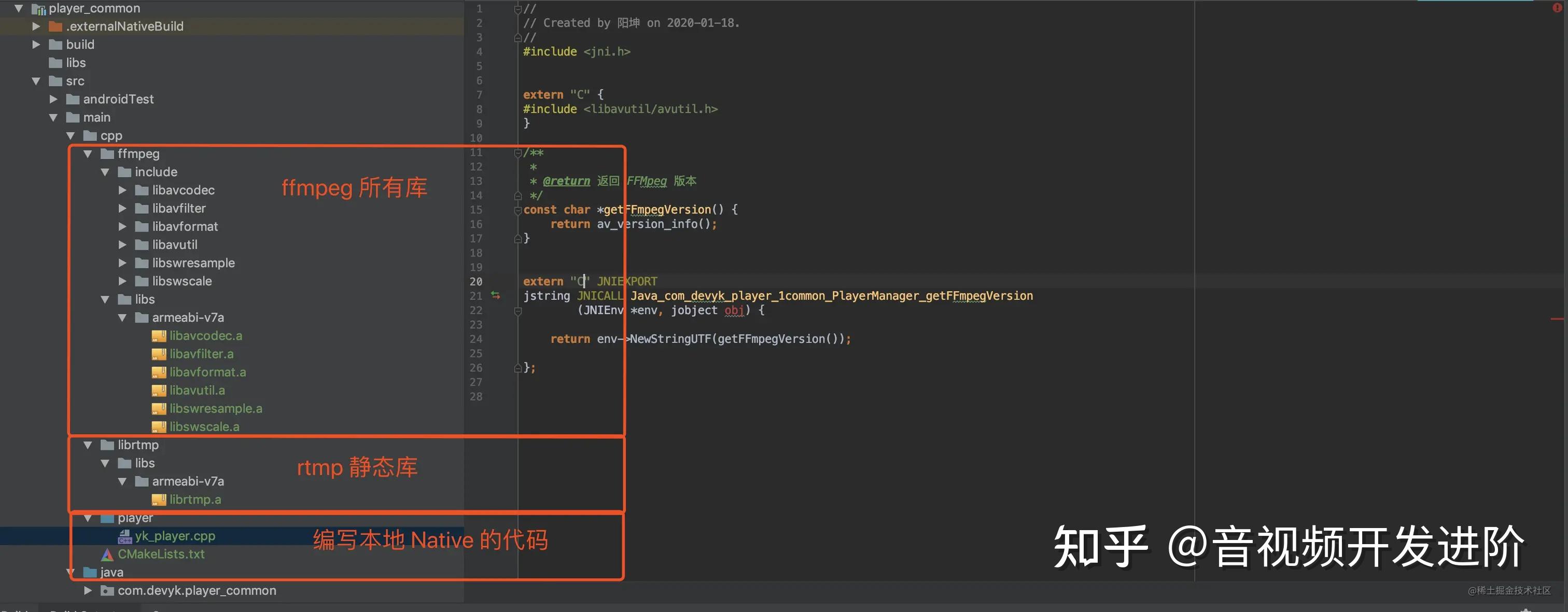Click the androidTest folder icon

coord(73,99)
